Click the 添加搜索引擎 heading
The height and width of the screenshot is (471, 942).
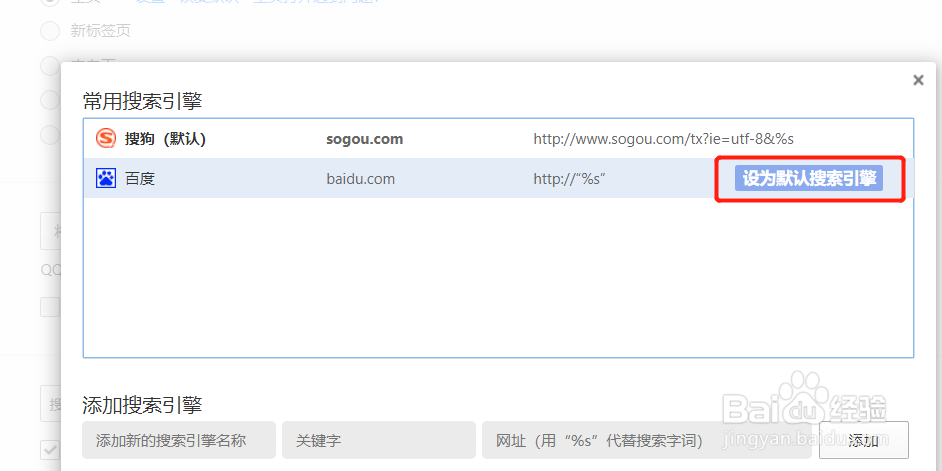(142, 405)
